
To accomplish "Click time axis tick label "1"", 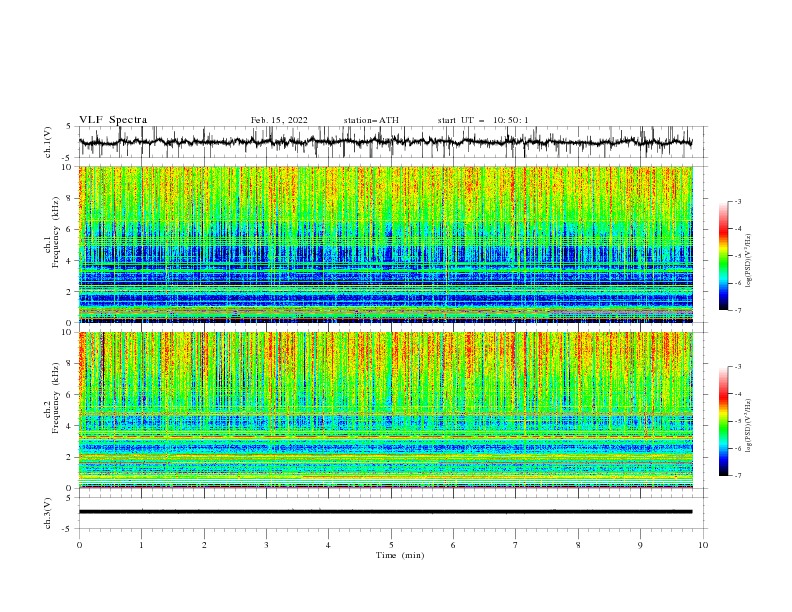I will tap(141, 545).
